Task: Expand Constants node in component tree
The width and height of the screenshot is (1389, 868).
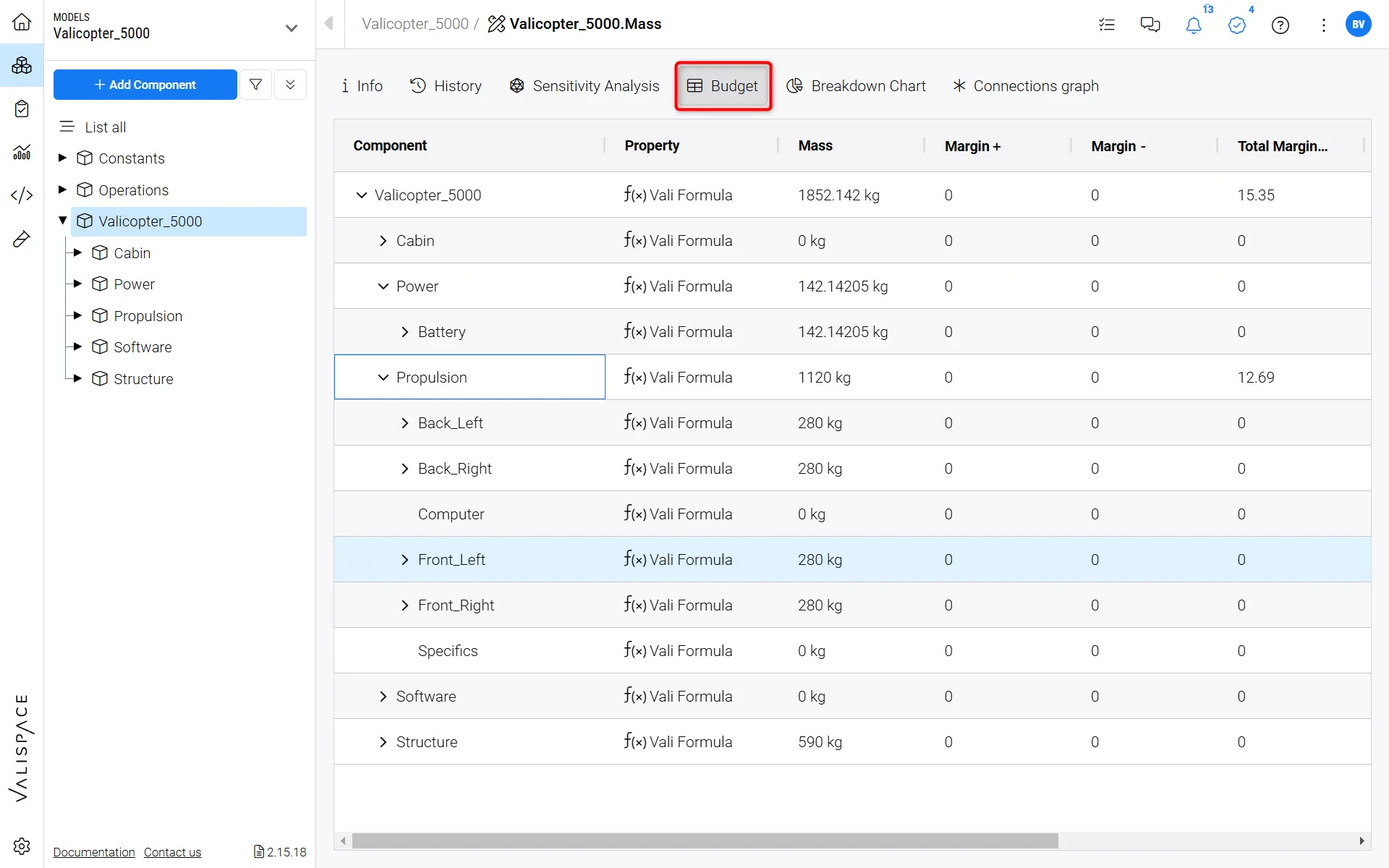Action: 63,158
